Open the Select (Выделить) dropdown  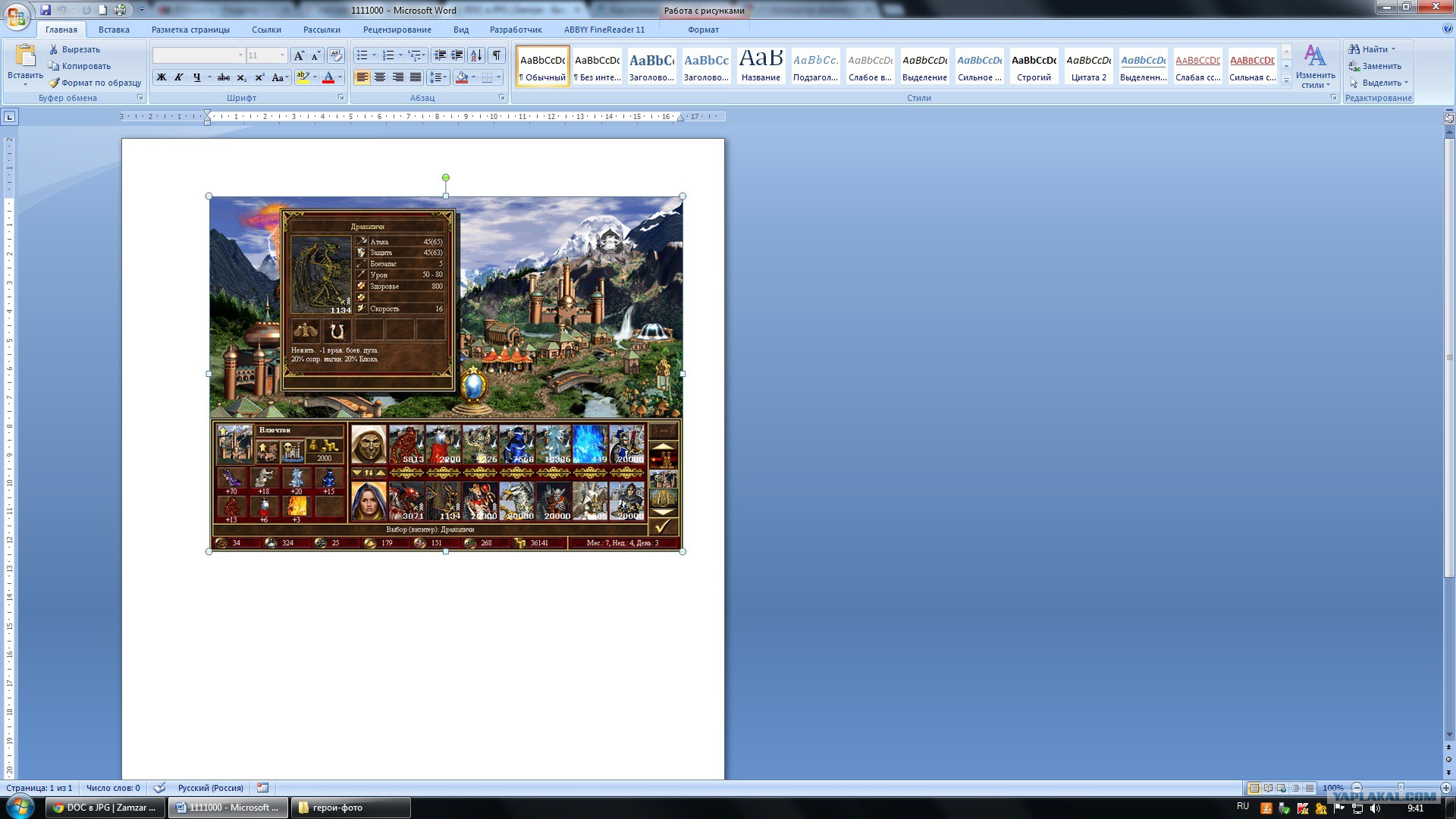(x=1379, y=83)
